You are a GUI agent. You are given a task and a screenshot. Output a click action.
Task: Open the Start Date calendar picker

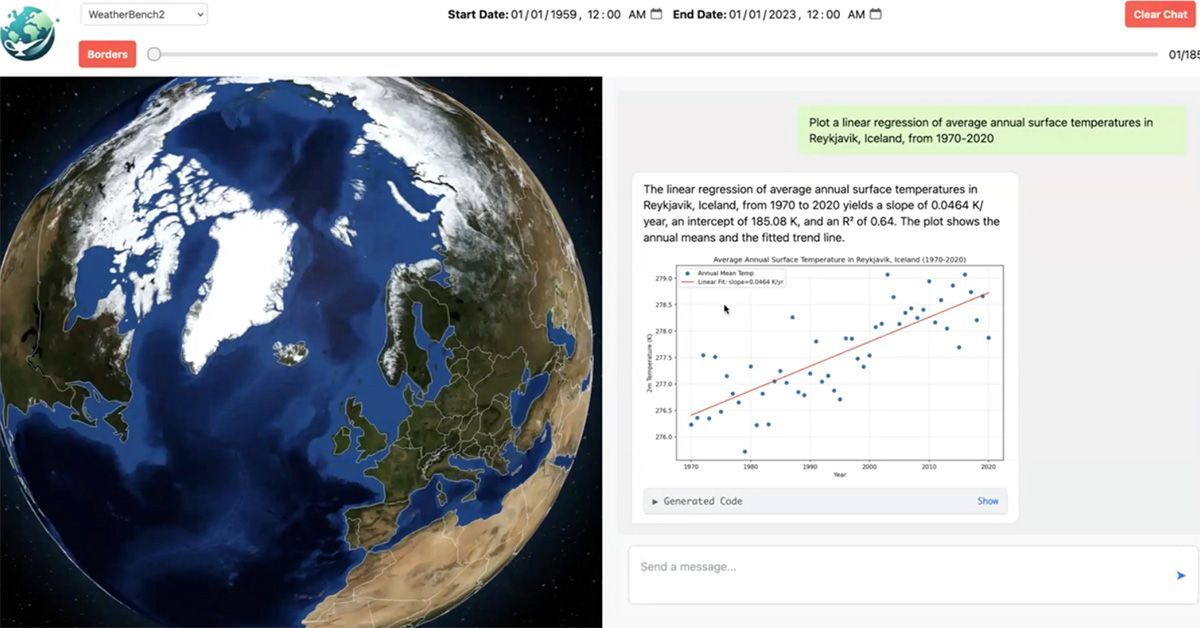657,15
